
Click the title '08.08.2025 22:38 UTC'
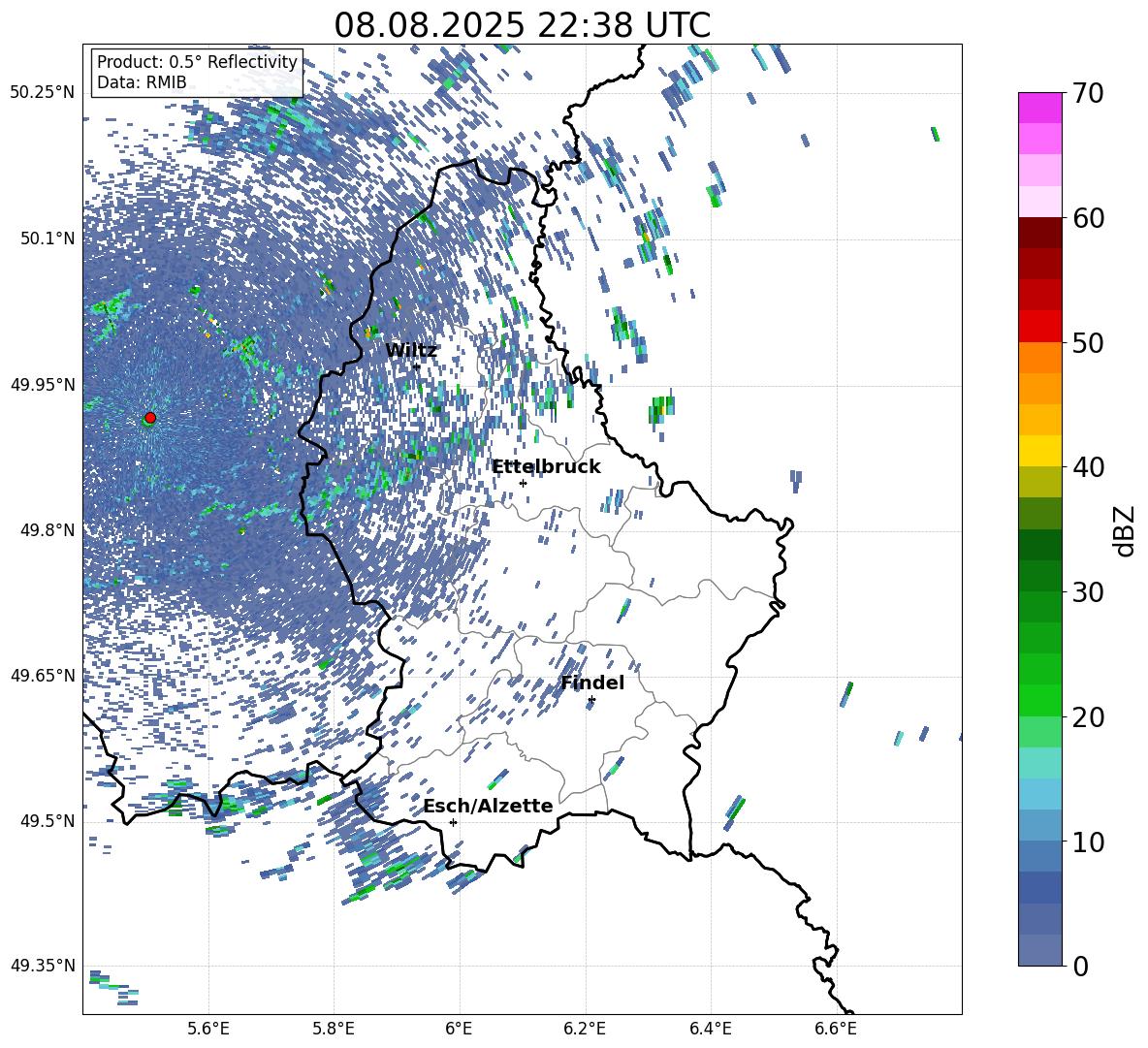[x=522, y=25]
